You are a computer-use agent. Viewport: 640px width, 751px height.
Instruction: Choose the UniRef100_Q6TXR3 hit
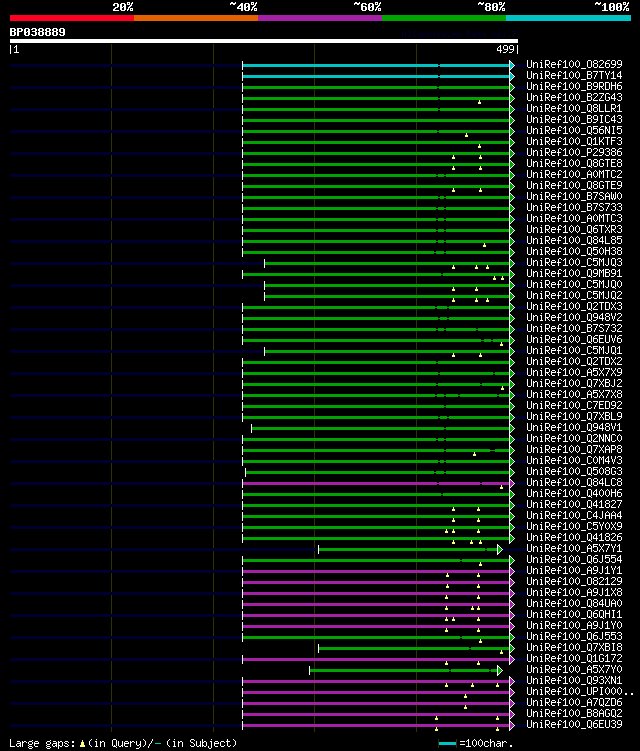tap(574, 229)
